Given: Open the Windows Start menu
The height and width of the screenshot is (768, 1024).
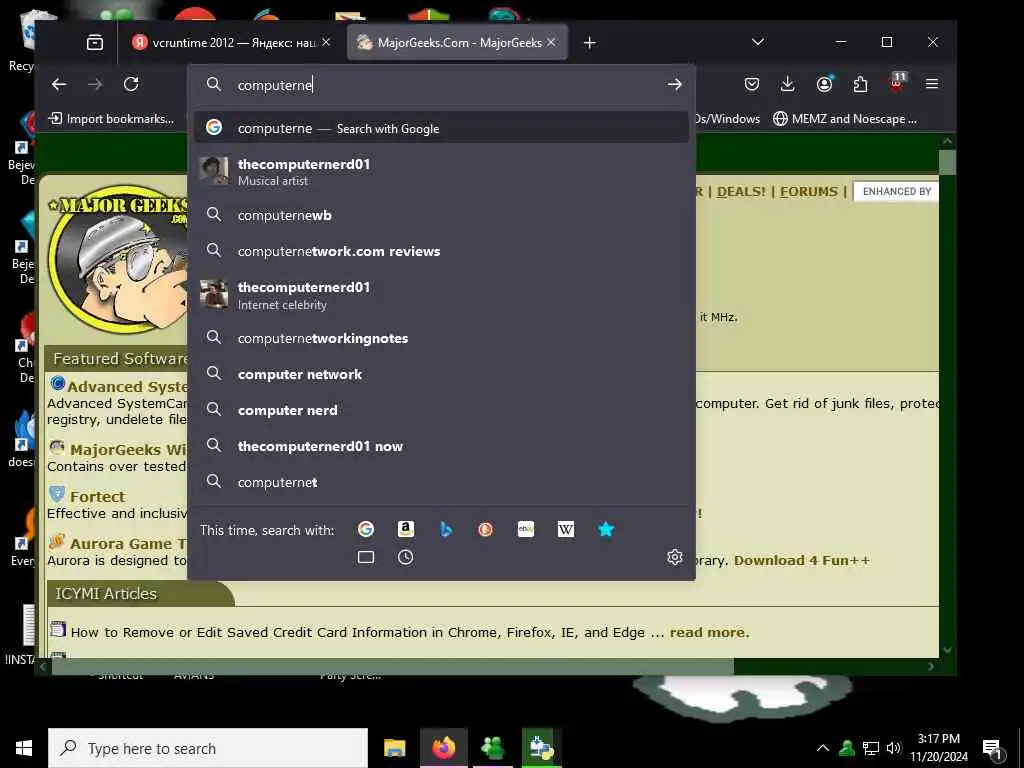Looking at the screenshot, I should 24,748.
